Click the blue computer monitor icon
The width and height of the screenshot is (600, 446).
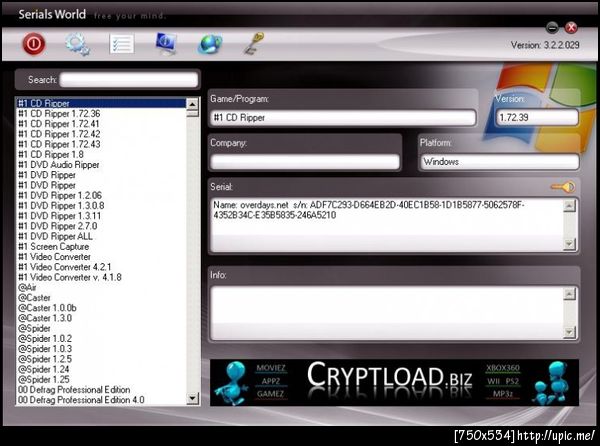coord(166,43)
